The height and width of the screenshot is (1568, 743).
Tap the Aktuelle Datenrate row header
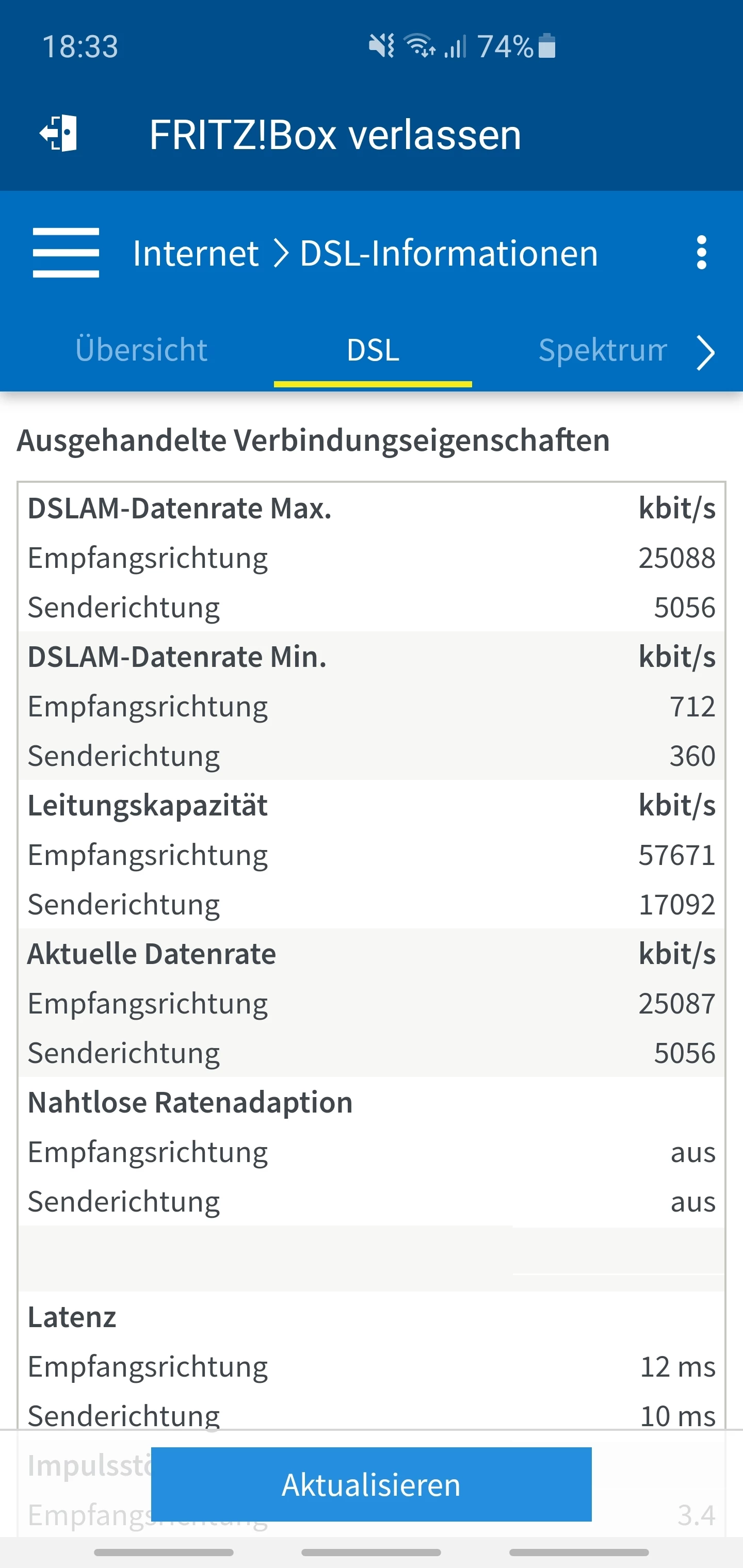pyautogui.click(x=152, y=954)
